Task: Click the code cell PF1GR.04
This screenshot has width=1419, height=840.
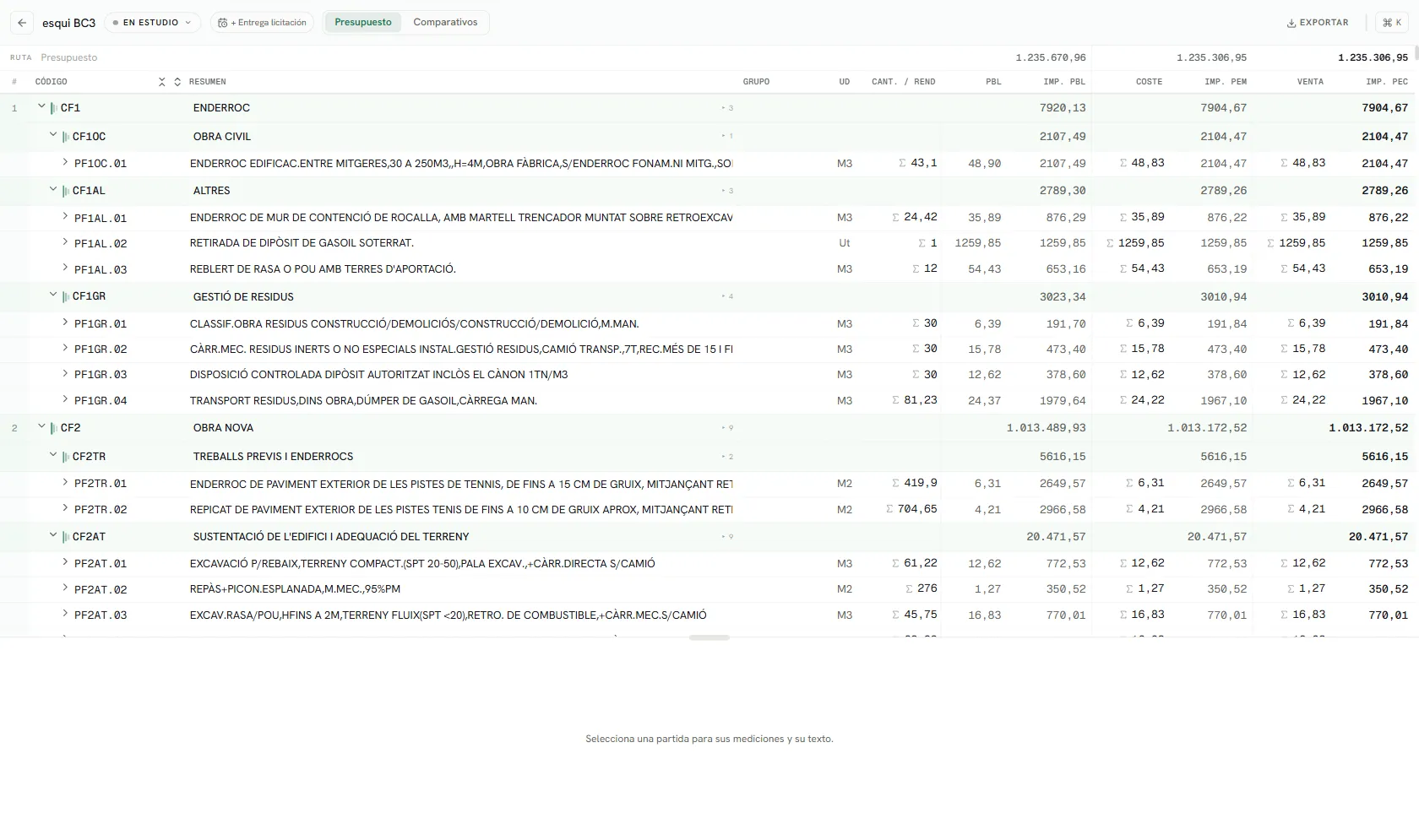Action: click(101, 401)
